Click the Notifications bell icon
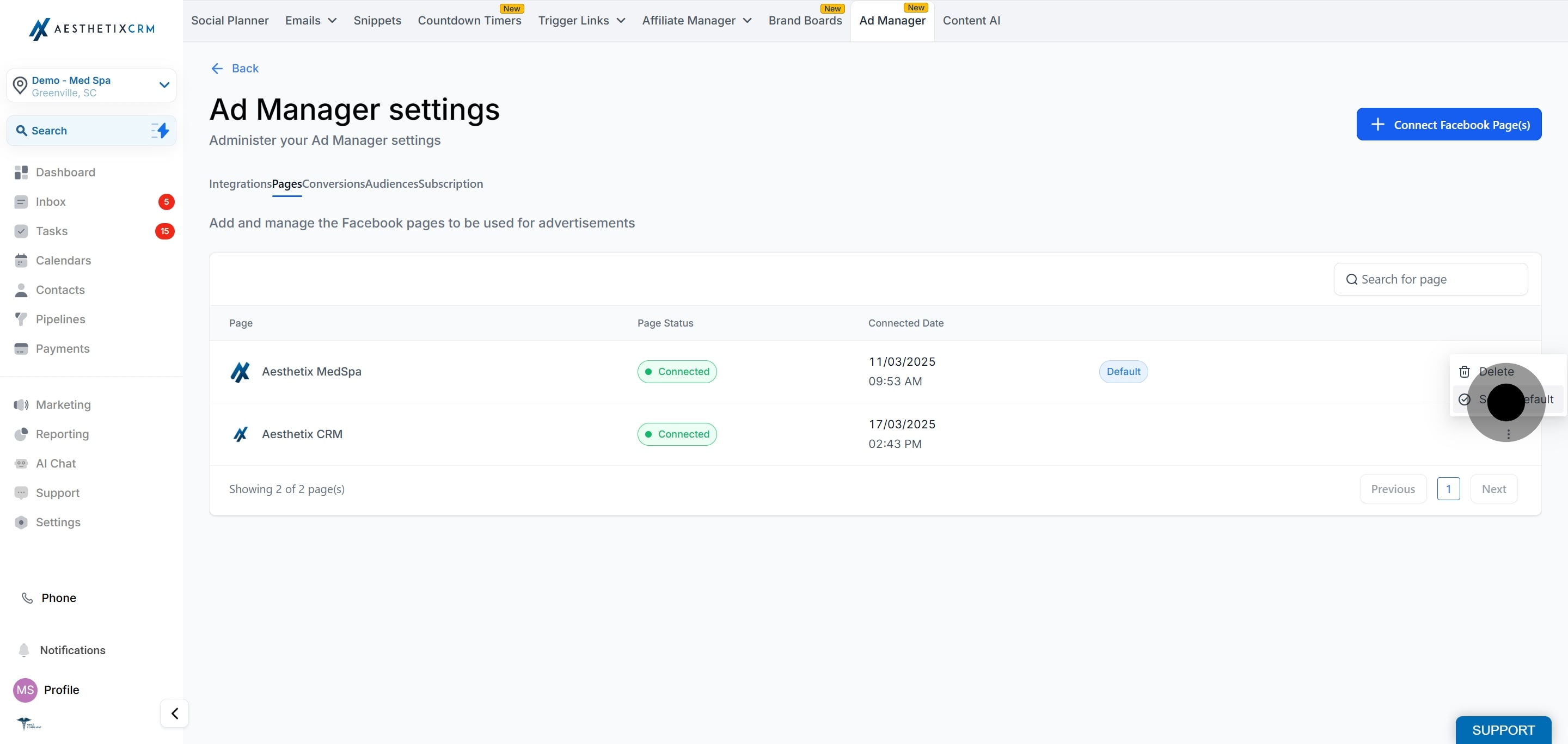1568x744 pixels. point(24,650)
